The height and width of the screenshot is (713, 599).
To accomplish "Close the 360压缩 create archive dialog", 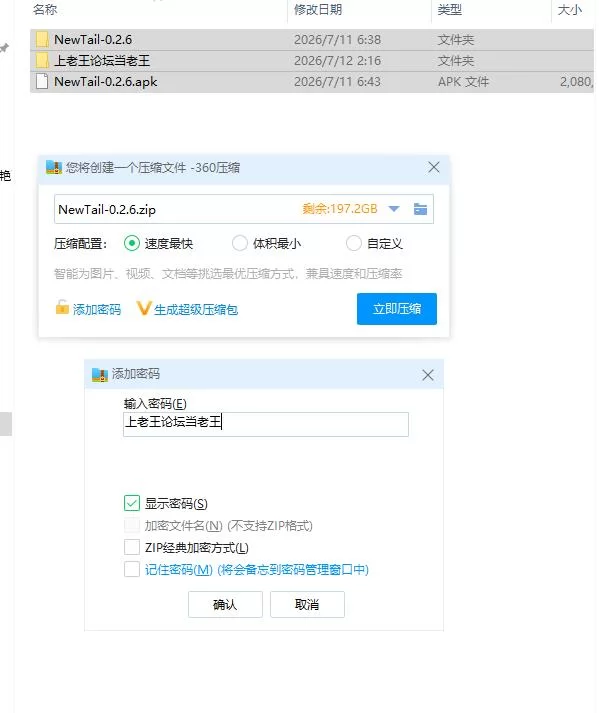I will click(x=434, y=167).
